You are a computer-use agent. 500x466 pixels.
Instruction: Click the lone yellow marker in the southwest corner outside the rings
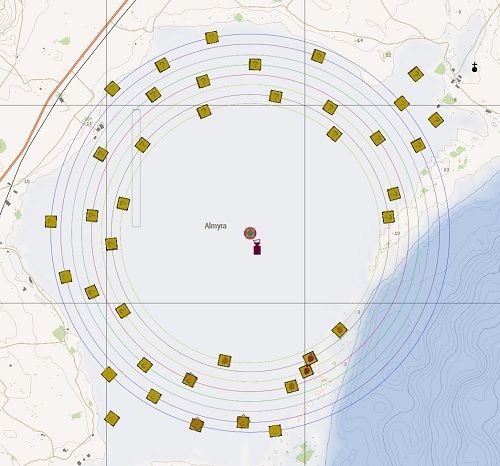pyautogui.click(x=112, y=418)
